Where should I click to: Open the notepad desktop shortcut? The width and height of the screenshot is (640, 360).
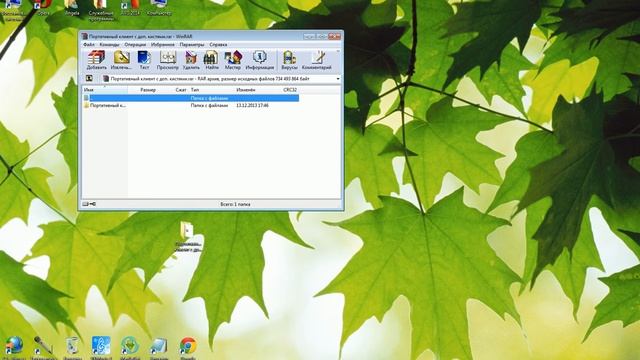[159, 347]
